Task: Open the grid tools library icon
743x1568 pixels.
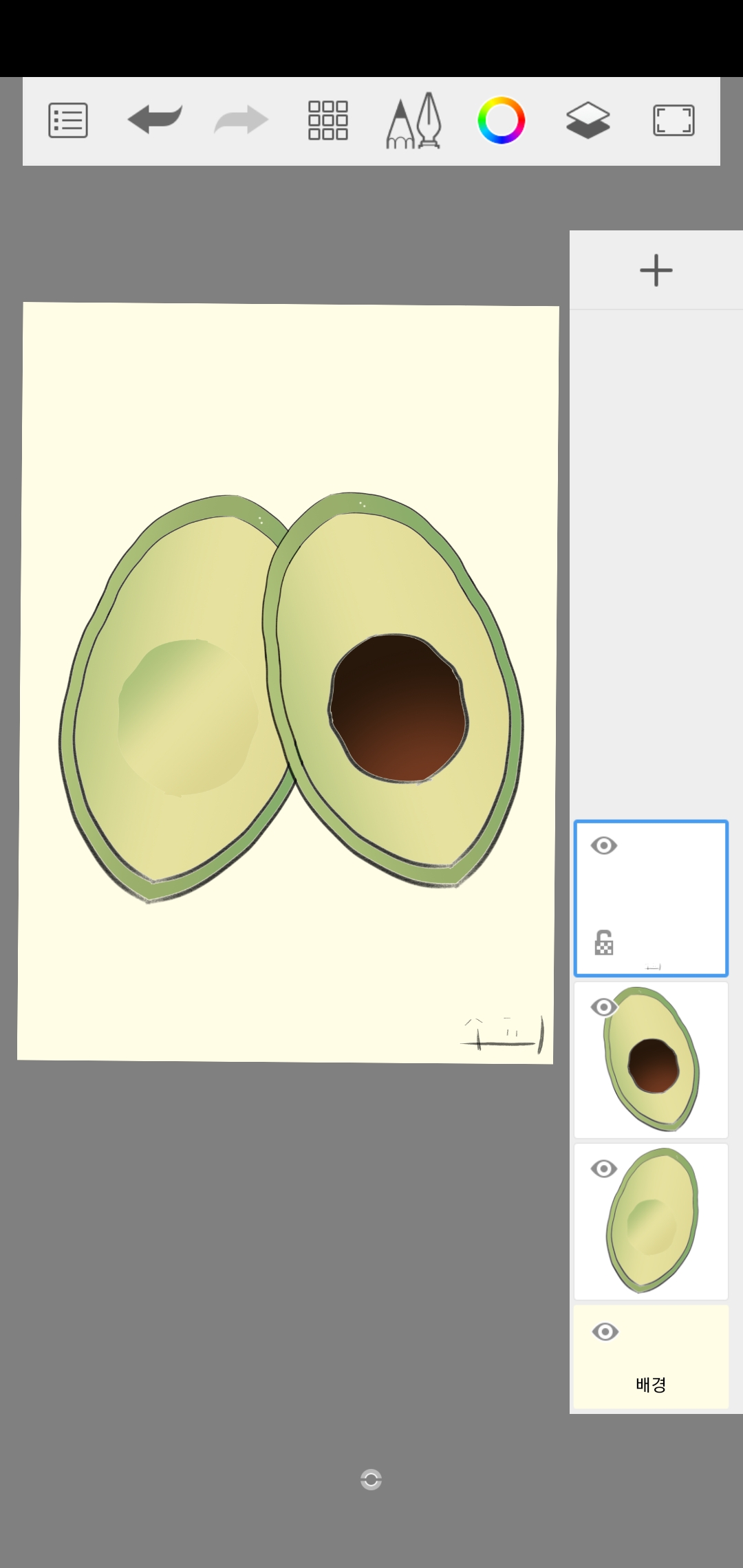Action: pyautogui.click(x=327, y=120)
